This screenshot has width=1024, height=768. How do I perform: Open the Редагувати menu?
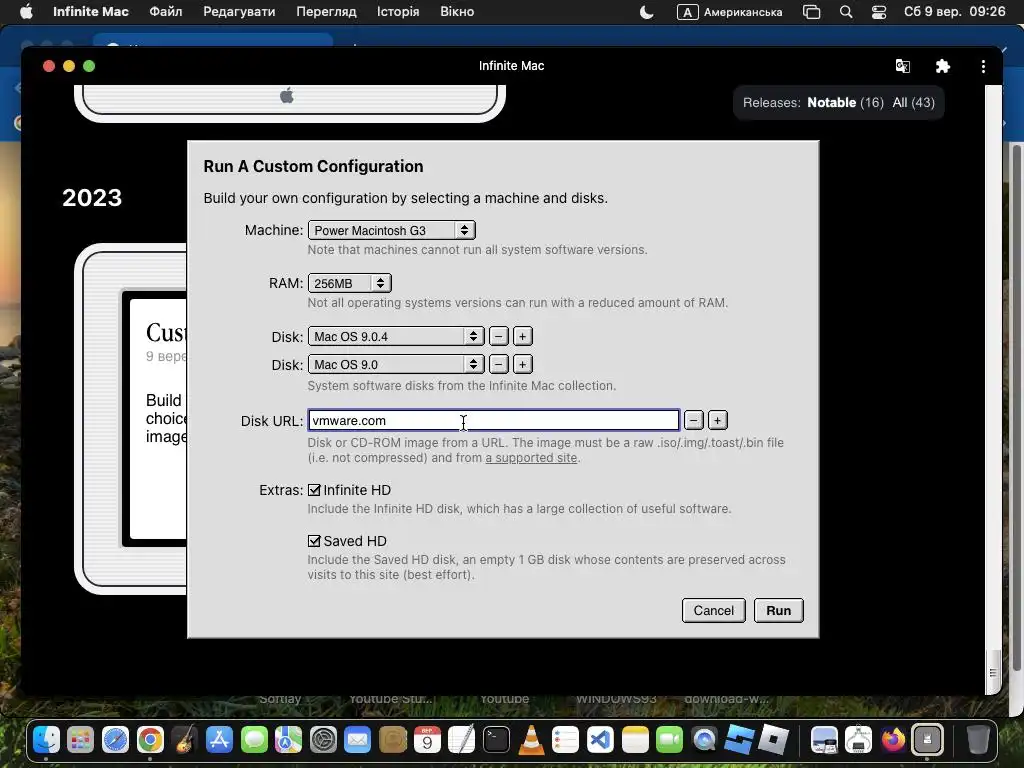(239, 12)
